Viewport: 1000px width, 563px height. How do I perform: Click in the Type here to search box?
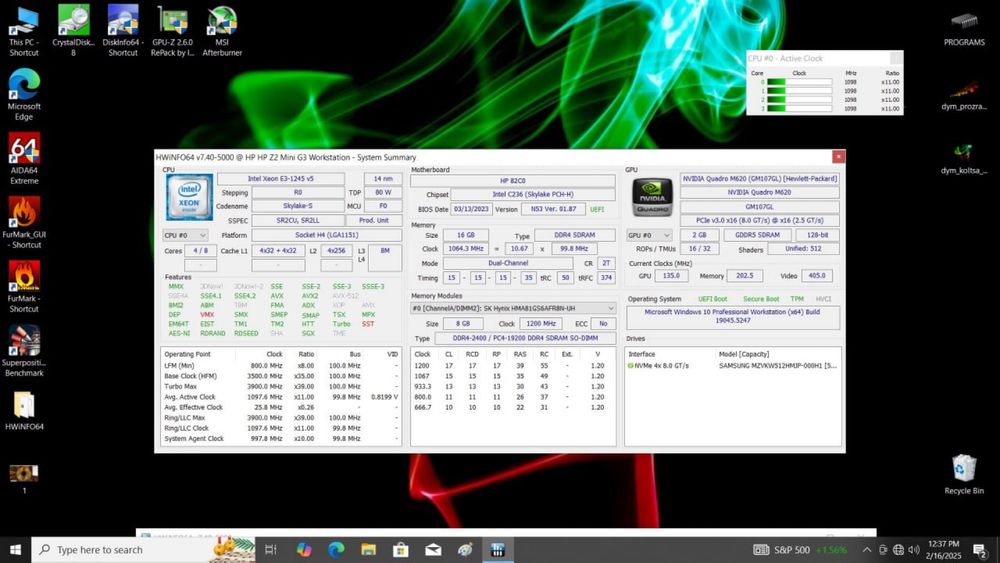[x=143, y=550]
